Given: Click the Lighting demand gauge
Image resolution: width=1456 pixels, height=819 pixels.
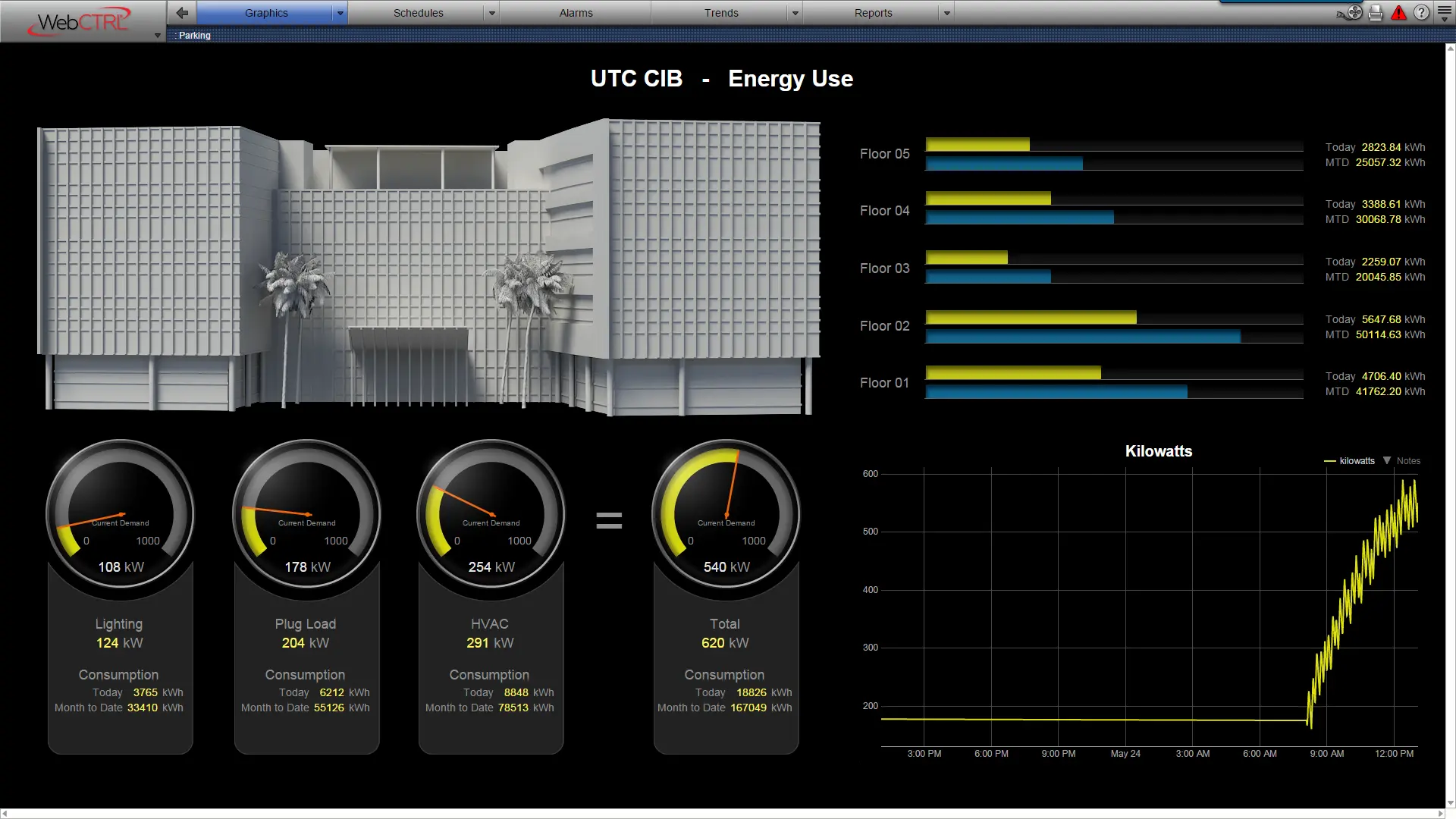Looking at the screenshot, I should 121,515.
